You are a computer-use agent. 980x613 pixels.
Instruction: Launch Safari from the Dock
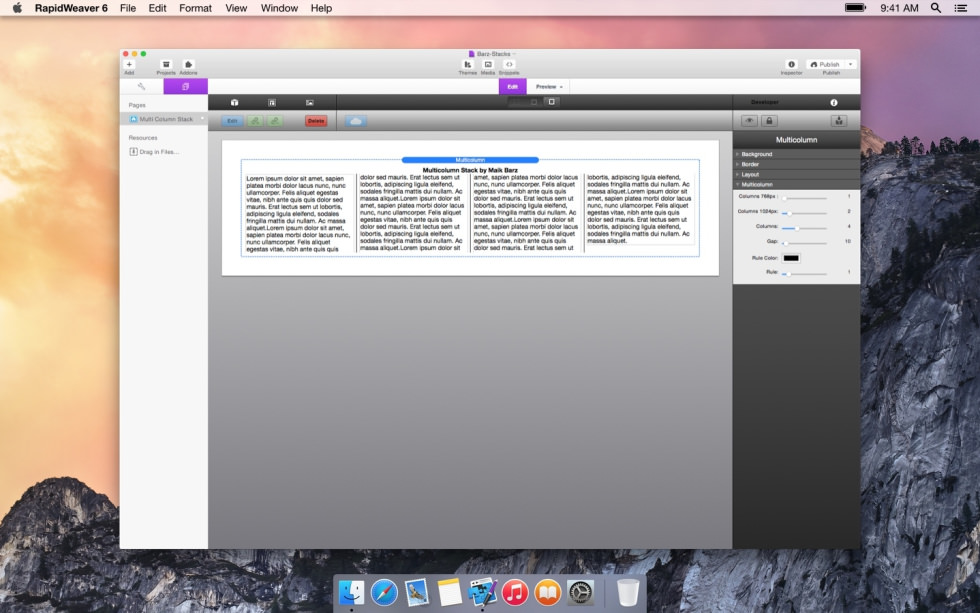[384, 592]
